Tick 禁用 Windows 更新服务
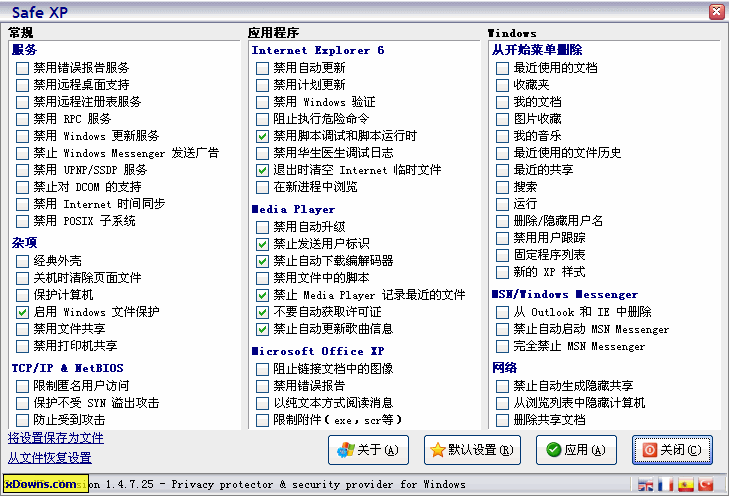Viewport: 729px width, 496px height. coord(22,136)
